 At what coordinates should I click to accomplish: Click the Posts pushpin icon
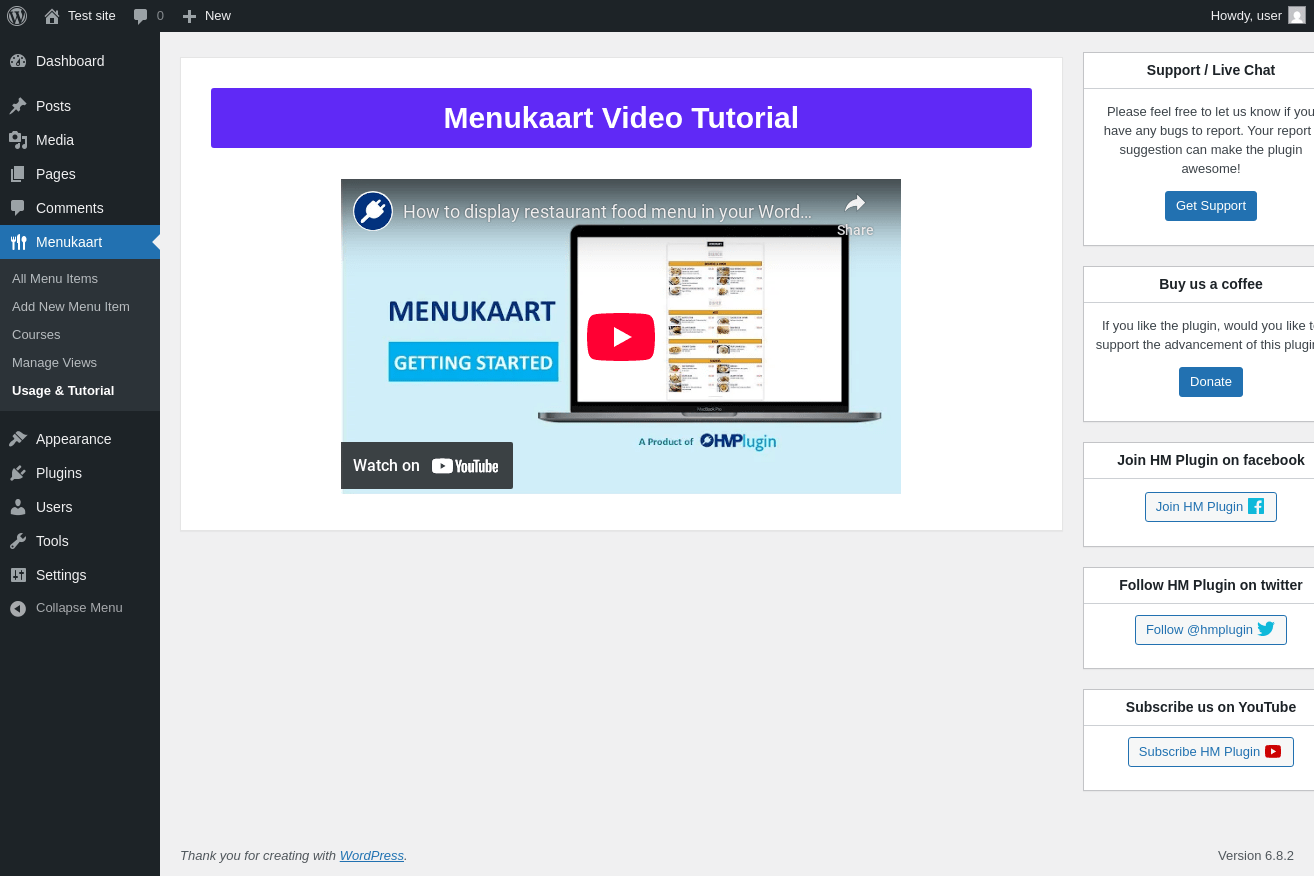coord(18,106)
